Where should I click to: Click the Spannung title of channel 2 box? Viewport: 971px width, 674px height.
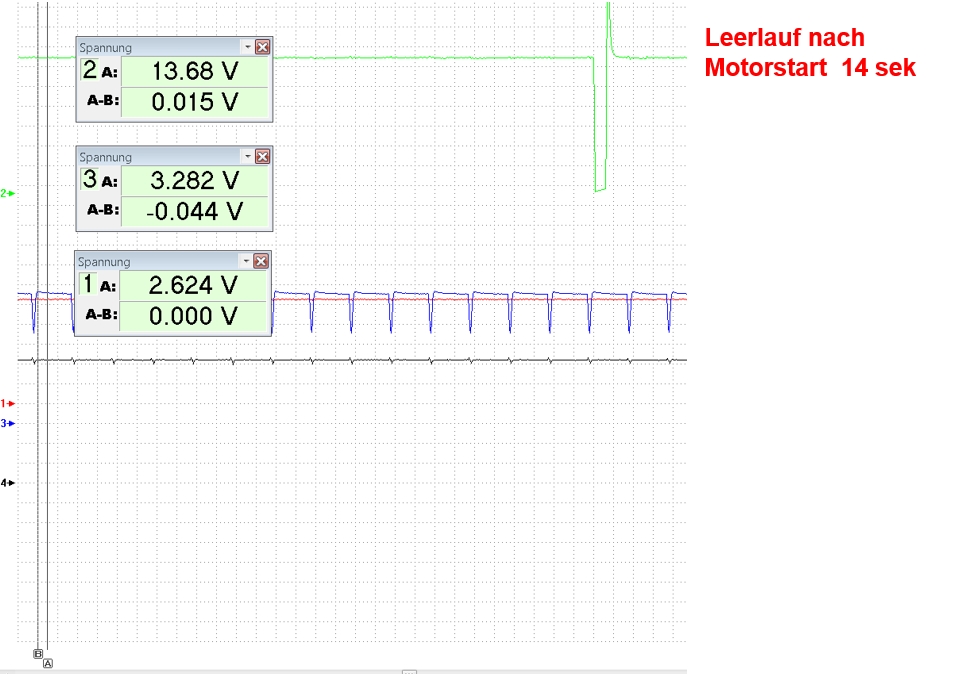105,48
